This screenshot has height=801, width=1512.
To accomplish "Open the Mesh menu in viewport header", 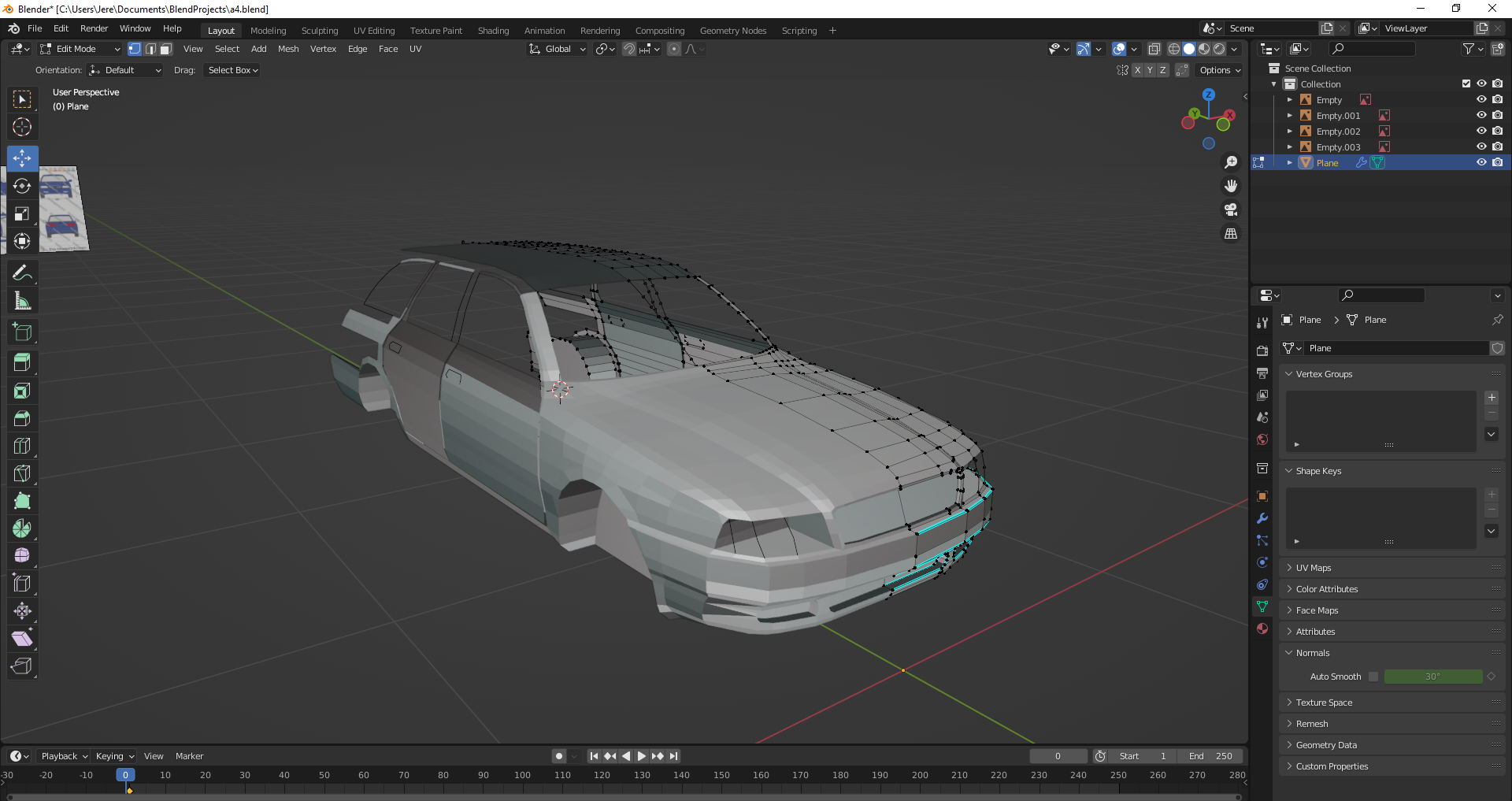I will pyautogui.click(x=288, y=49).
